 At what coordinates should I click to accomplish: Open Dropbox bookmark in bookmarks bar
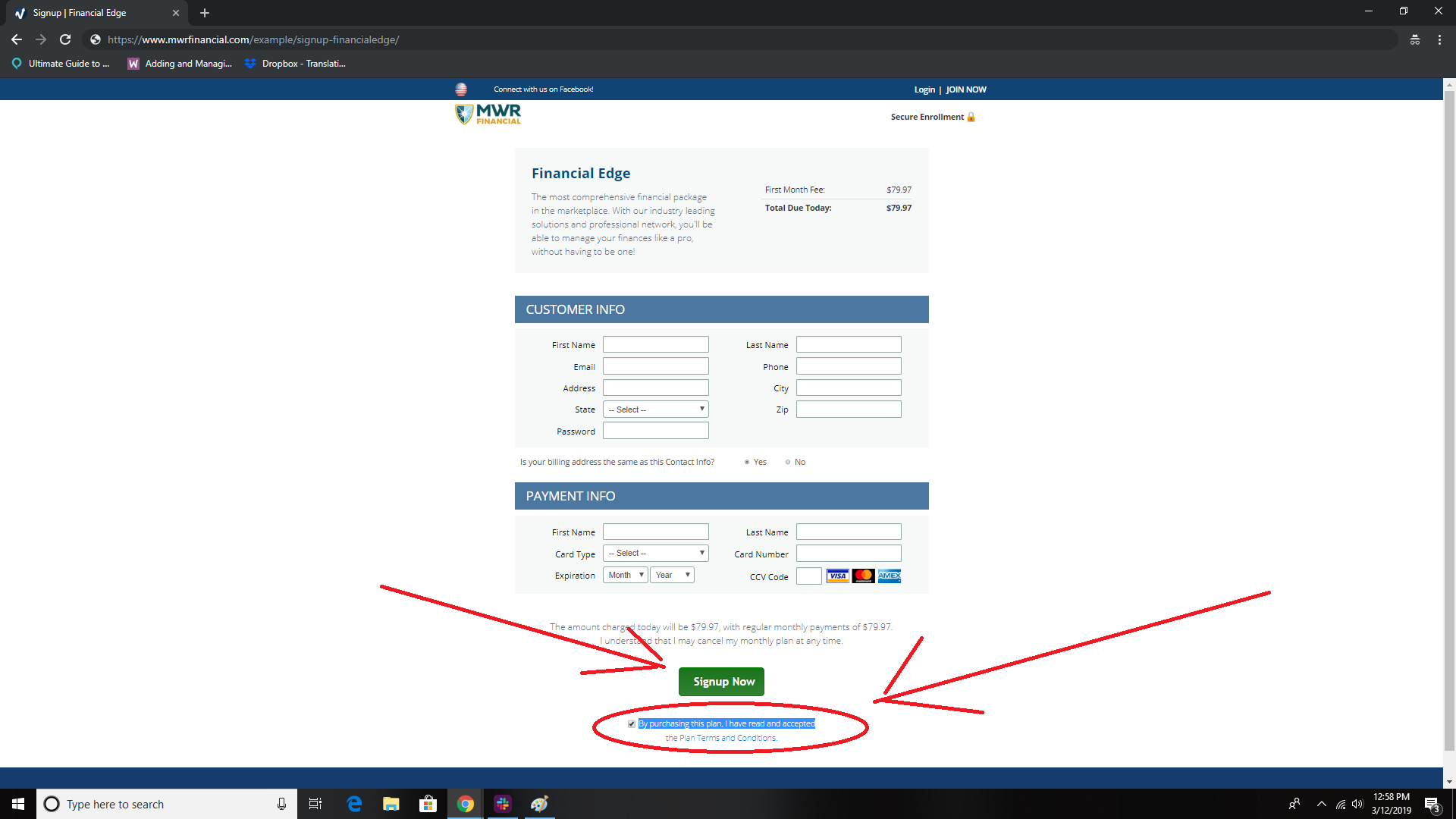coord(295,64)
